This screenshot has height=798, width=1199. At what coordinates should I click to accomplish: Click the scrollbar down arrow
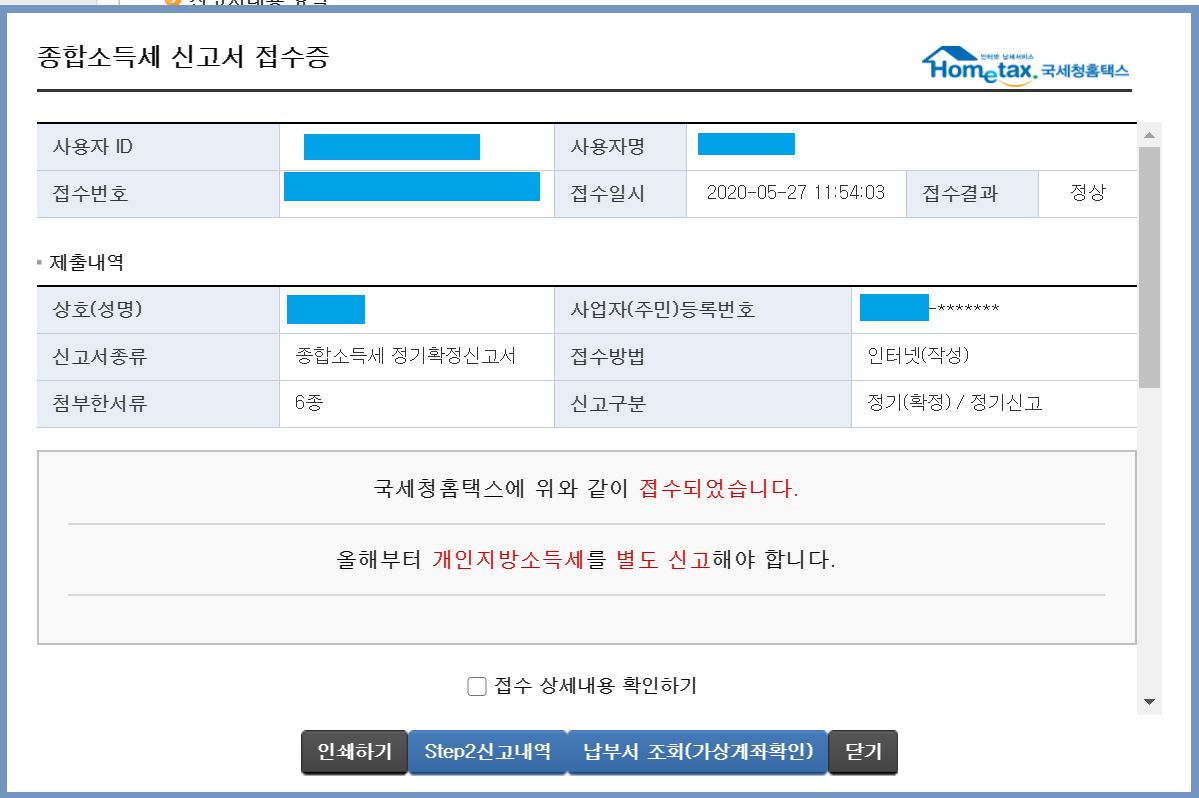1149,702
